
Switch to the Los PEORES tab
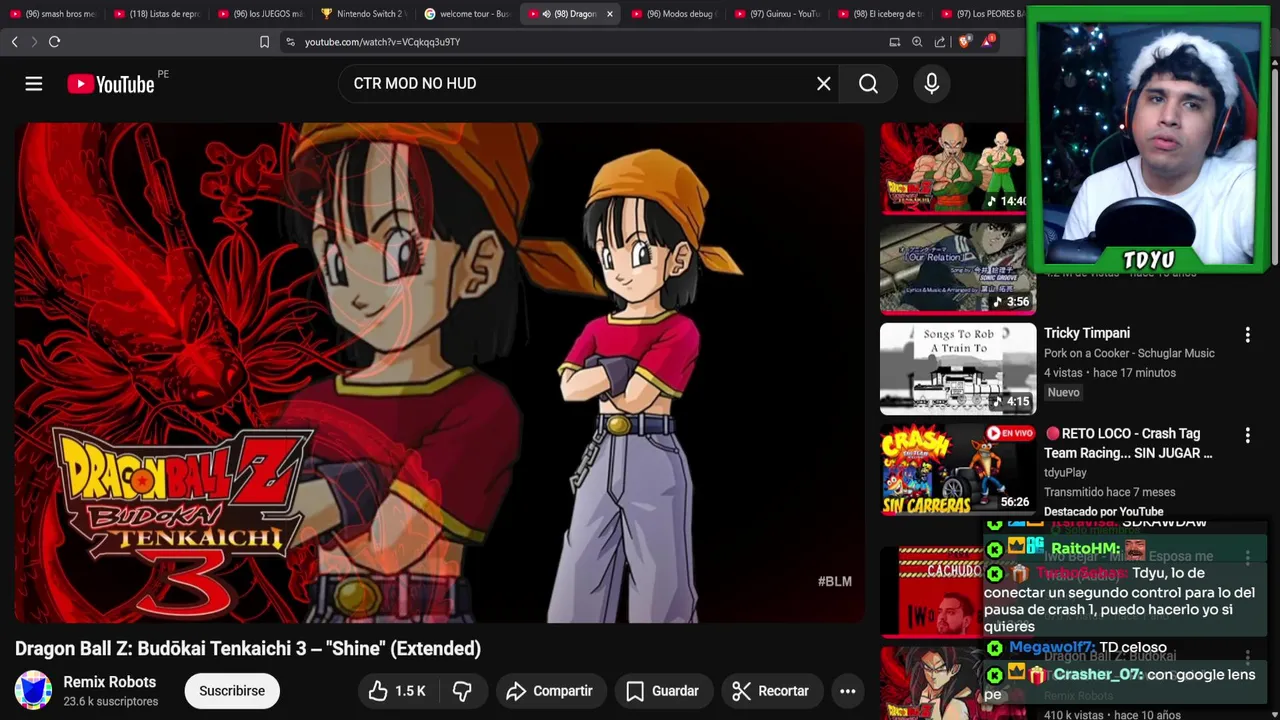[984, 14]
